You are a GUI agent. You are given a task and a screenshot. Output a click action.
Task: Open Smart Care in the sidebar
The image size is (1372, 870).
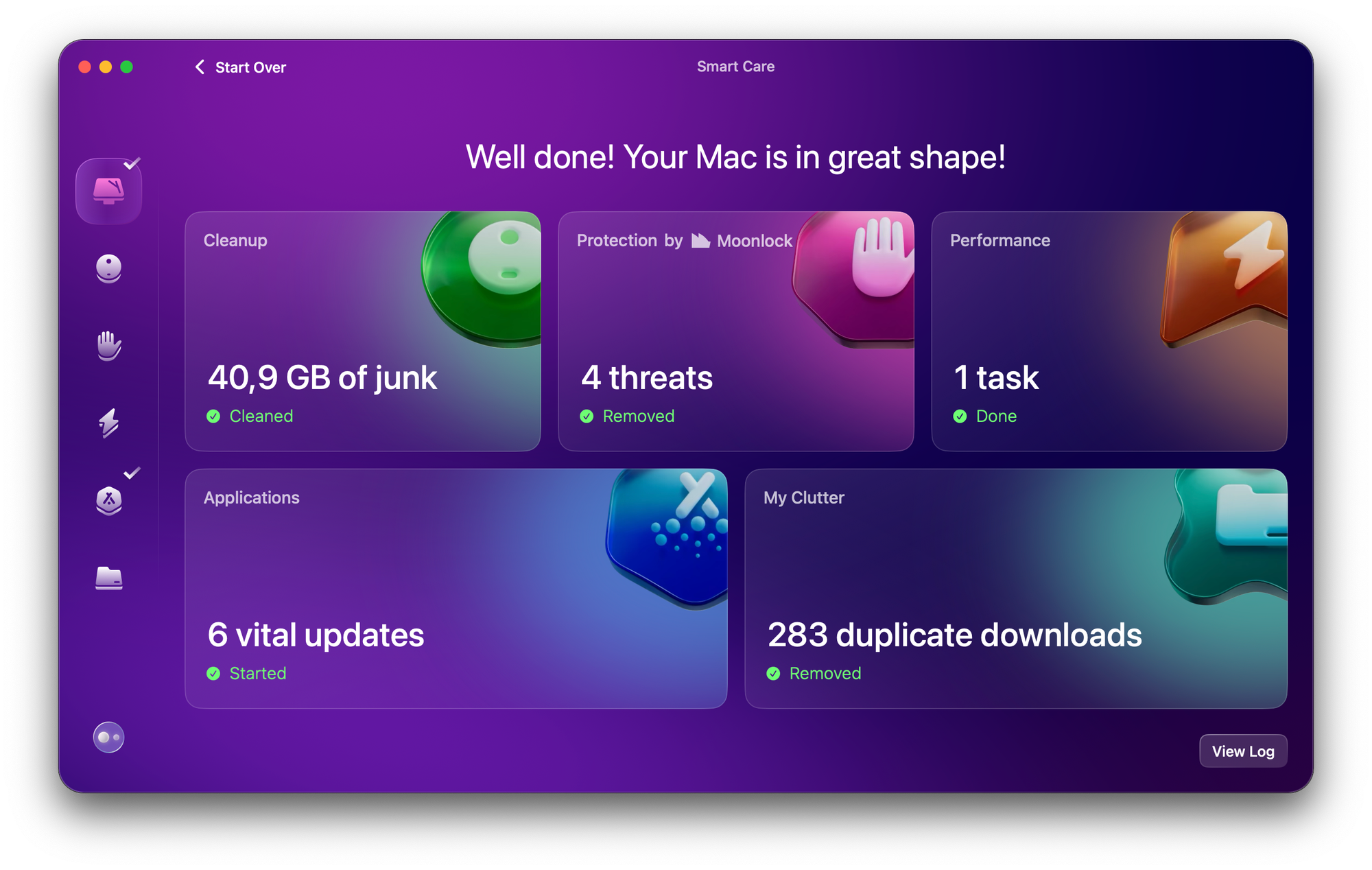click(x=108, y=191)
